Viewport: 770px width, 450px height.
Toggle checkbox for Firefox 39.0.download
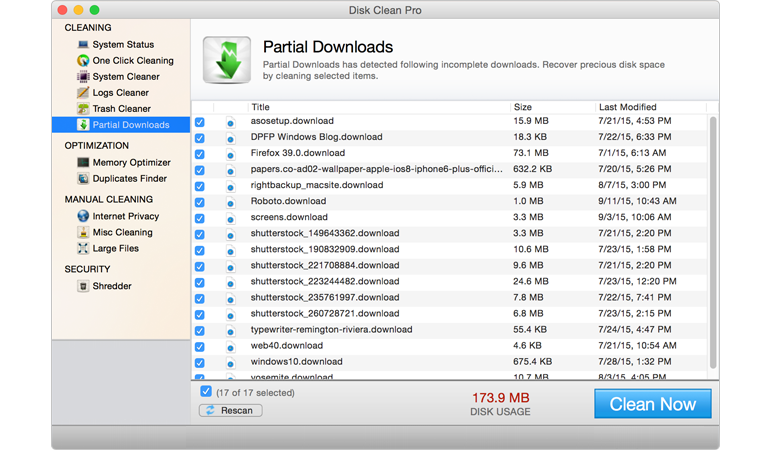click(x=200, y=154)
